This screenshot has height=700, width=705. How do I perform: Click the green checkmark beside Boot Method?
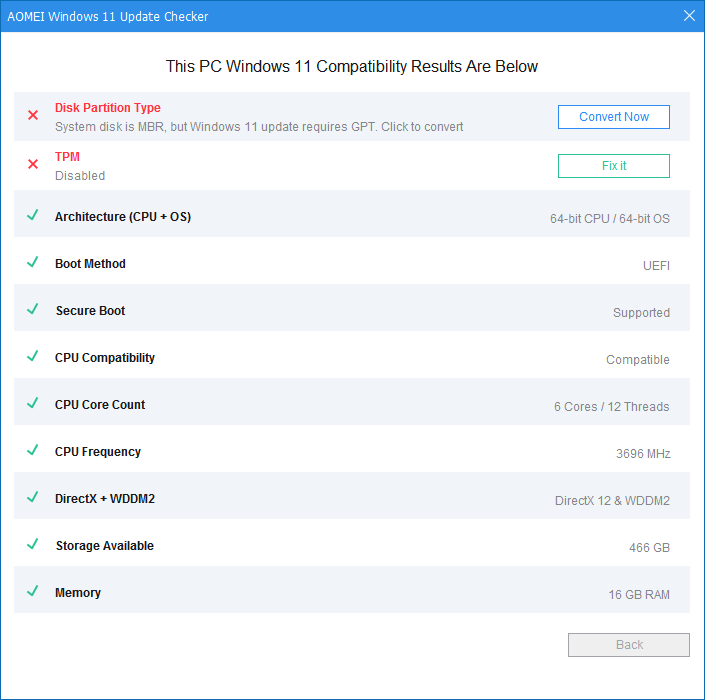point(32,262)
